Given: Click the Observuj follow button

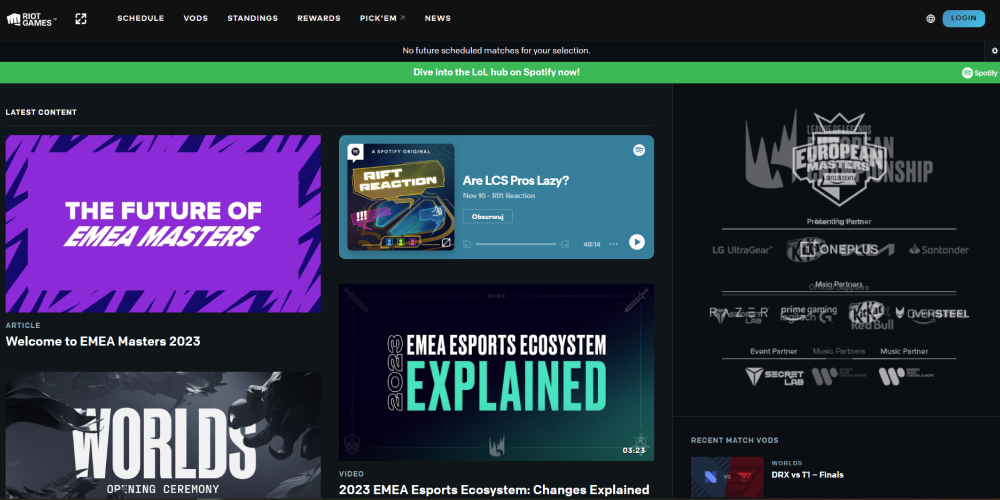Looking at the screenshot, I should pos(487,216).
